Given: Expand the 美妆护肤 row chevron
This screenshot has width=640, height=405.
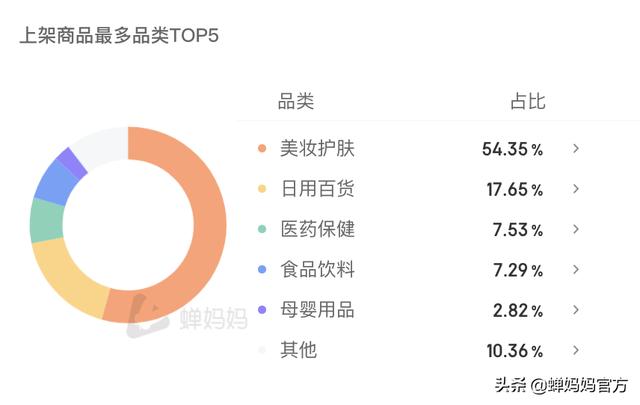Looking at the screenshot, I should 576,149.
